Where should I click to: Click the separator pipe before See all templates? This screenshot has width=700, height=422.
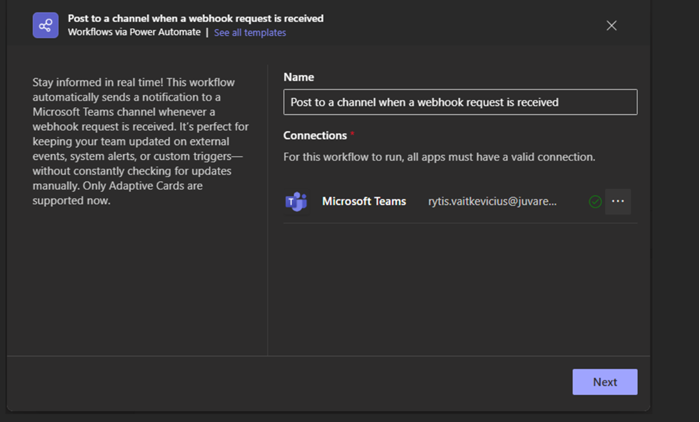click(x=207, y=33)
